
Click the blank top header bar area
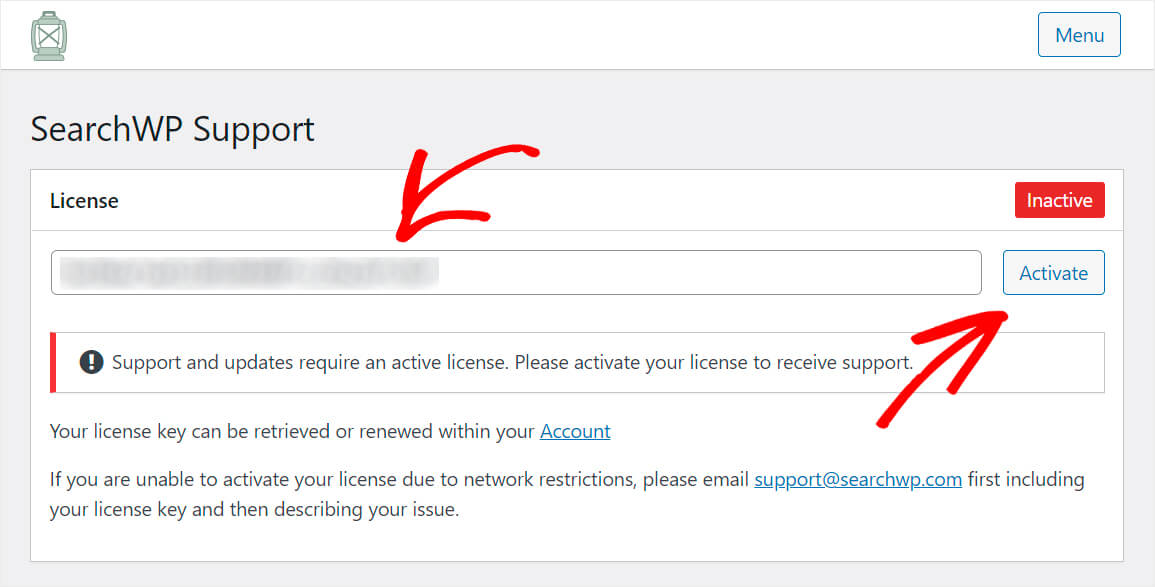tap(552, 35)
